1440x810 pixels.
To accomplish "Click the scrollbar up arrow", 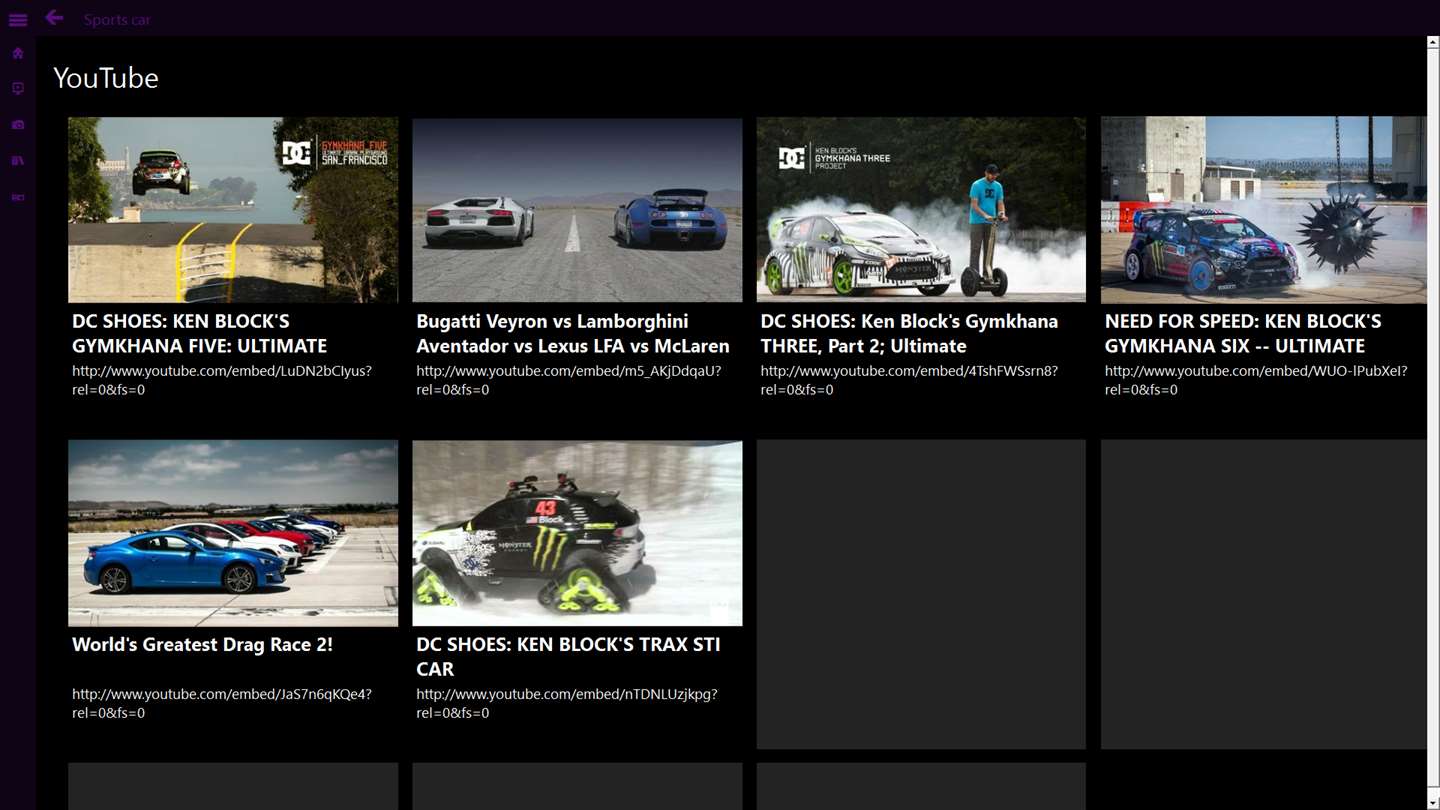I will point(1433,42).
